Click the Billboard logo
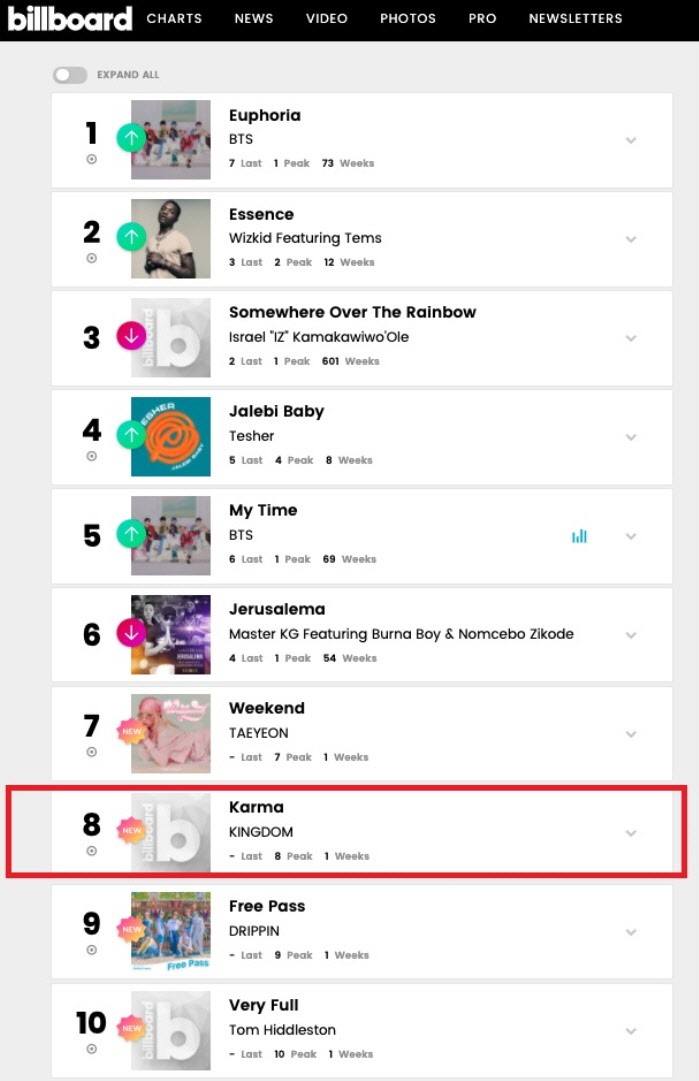This screenshot has width=699, height=1081. [x=70, y=18]
